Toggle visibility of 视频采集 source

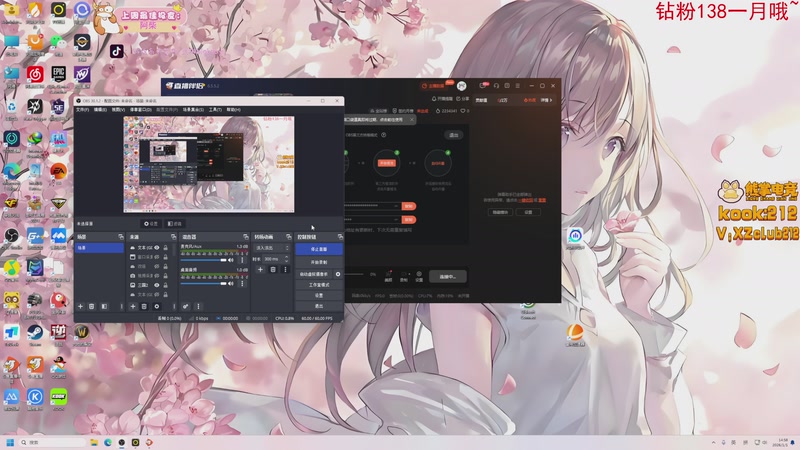tap(157, 276)
